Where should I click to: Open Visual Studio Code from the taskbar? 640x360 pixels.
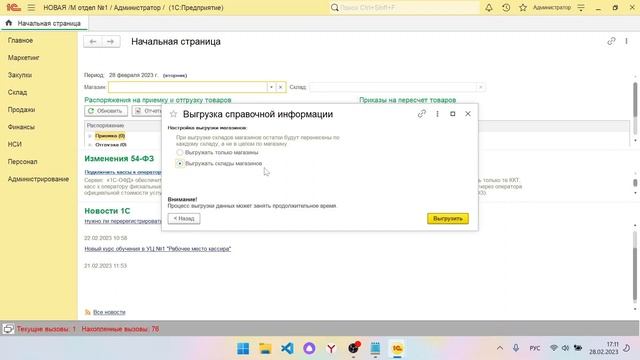pyautogui.click(x=287, y=349)
